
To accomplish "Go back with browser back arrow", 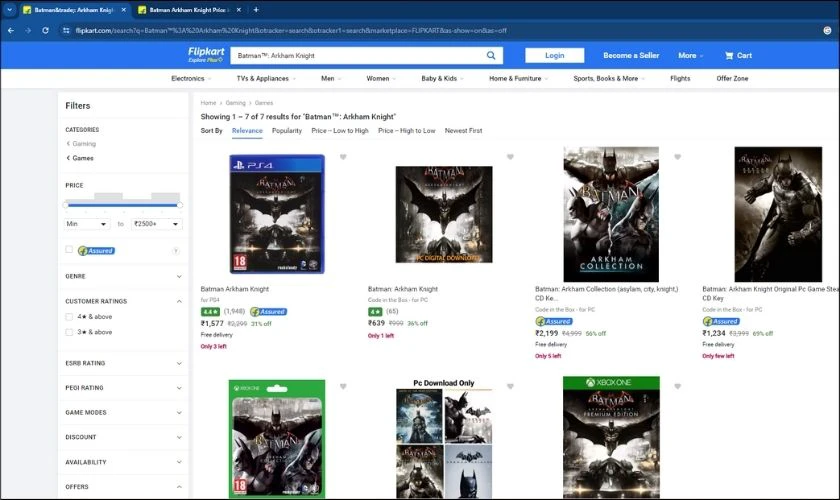I will [11, 31].
